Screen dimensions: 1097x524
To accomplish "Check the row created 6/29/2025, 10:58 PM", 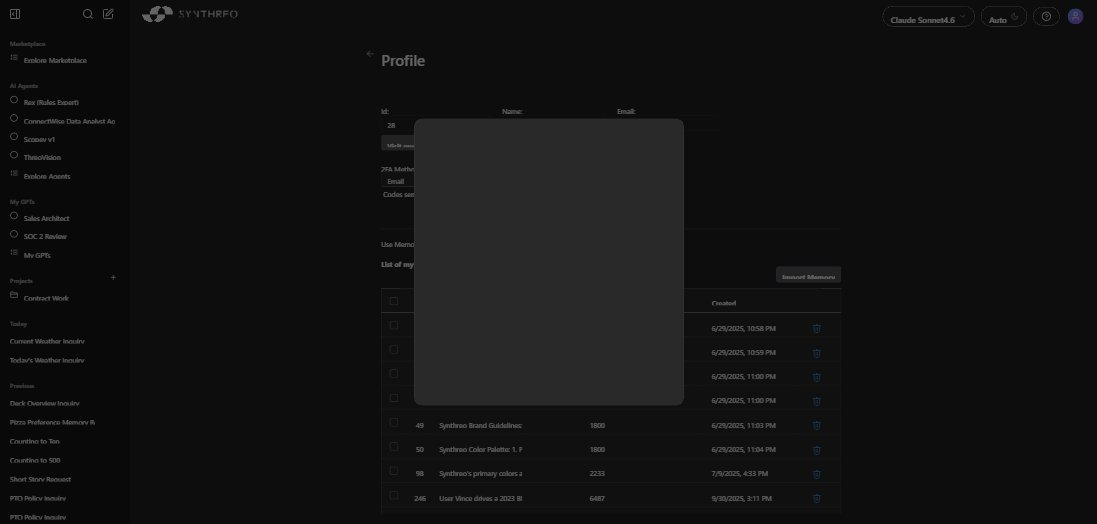I will coord(394,325).
